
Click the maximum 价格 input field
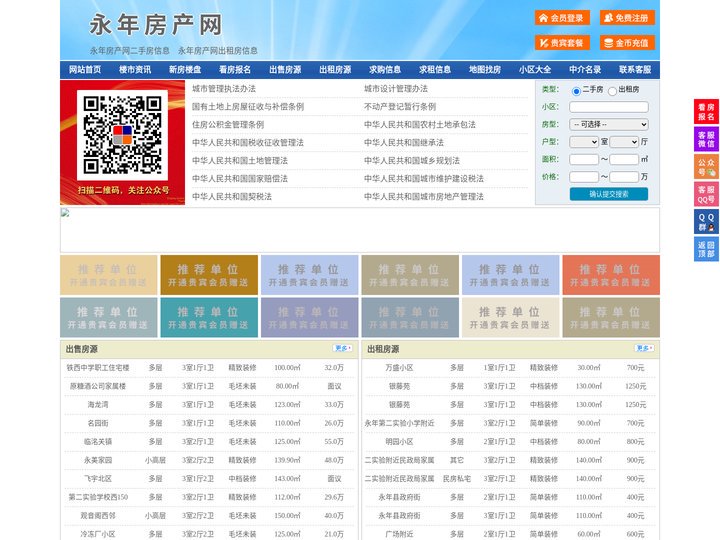click(x=624, y=177)
